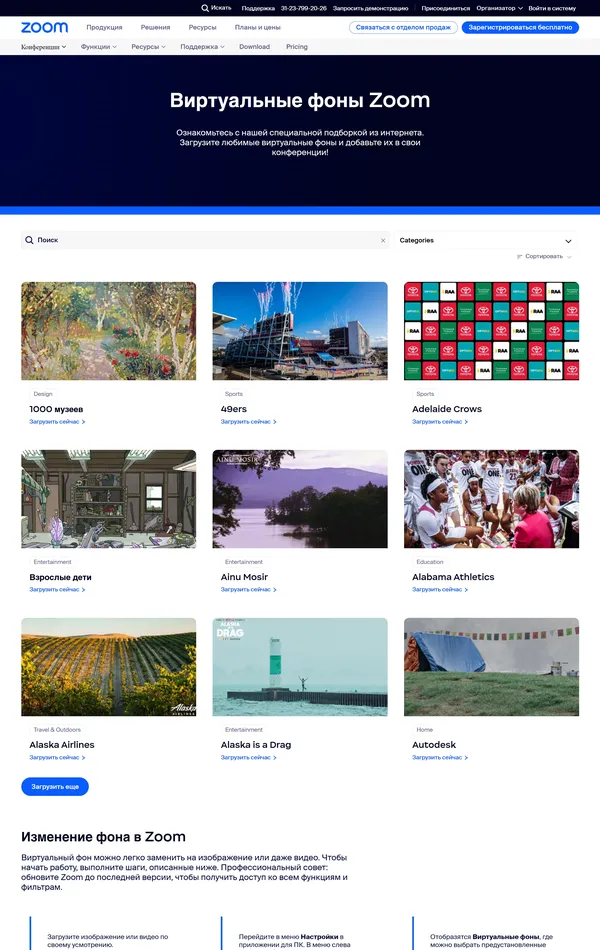The height and width of the screenshot is (950, 600).
Task: Open the Взрослые дети workshop thumbnail
Action: pos(108,499)
